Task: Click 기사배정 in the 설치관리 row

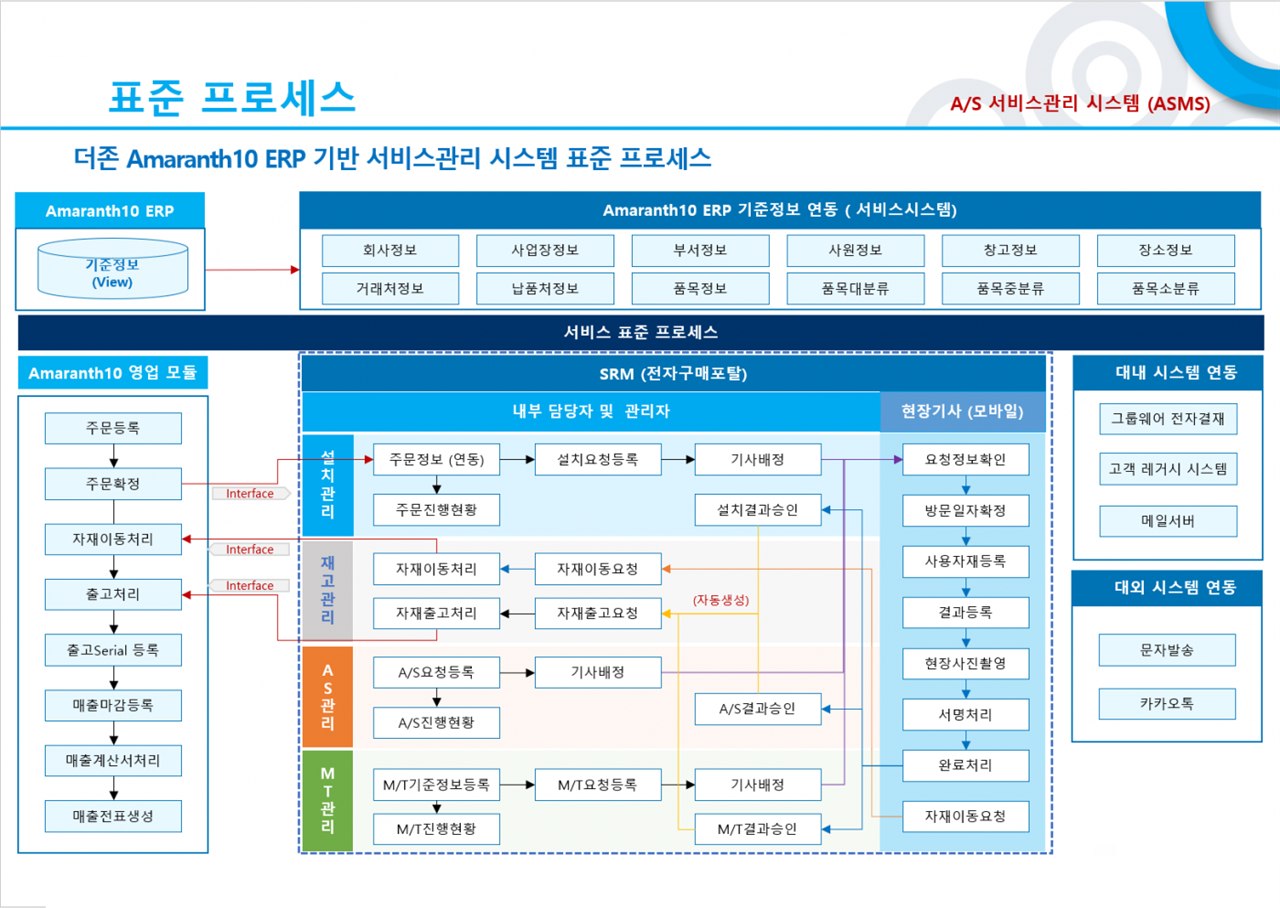Action: tap(758, 460)
